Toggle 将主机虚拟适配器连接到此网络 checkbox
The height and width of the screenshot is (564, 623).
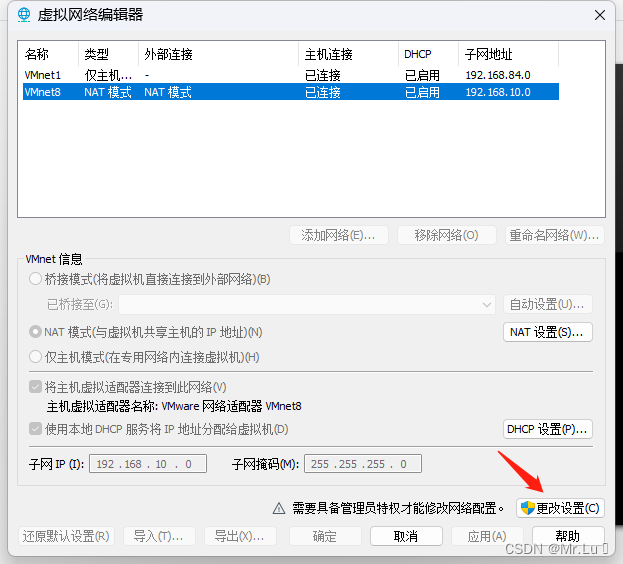click(35, 386)
